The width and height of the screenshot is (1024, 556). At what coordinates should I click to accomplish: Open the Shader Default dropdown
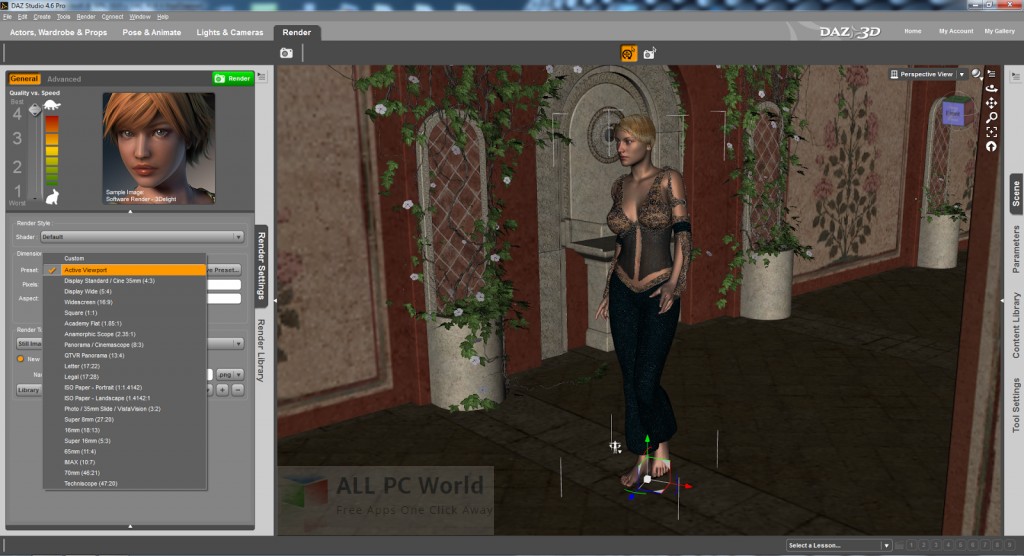(x=142, y=237)
